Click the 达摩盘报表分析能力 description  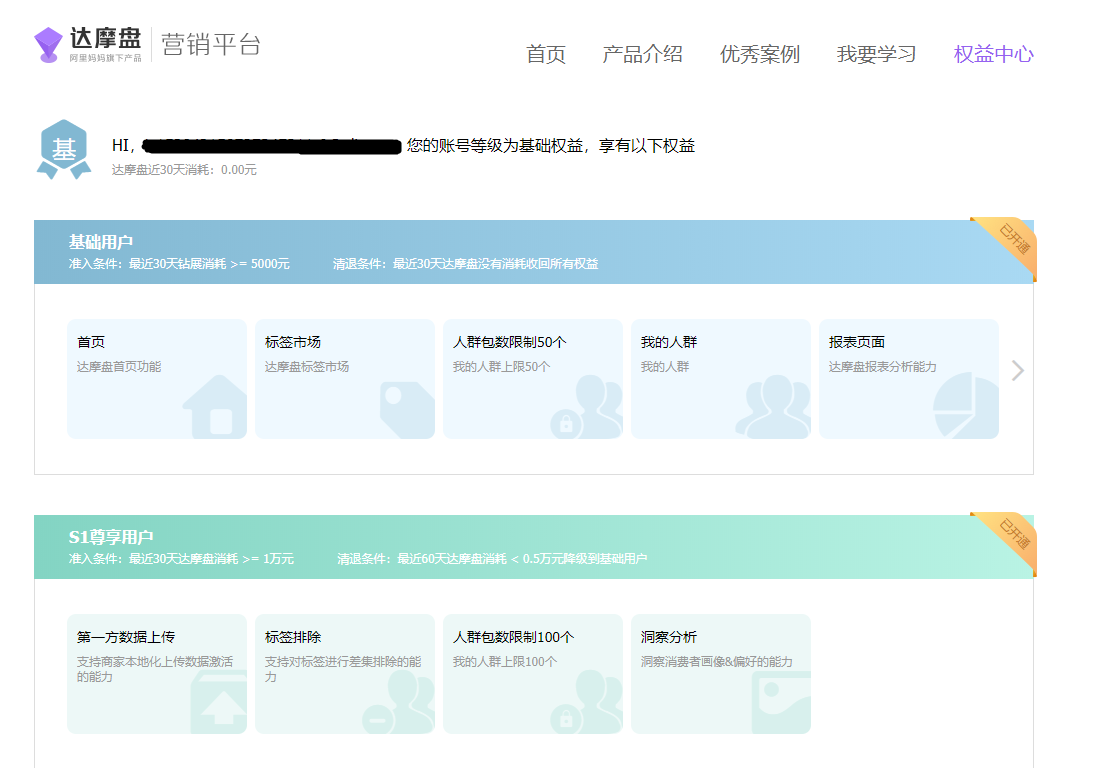(x=882, y=366)
